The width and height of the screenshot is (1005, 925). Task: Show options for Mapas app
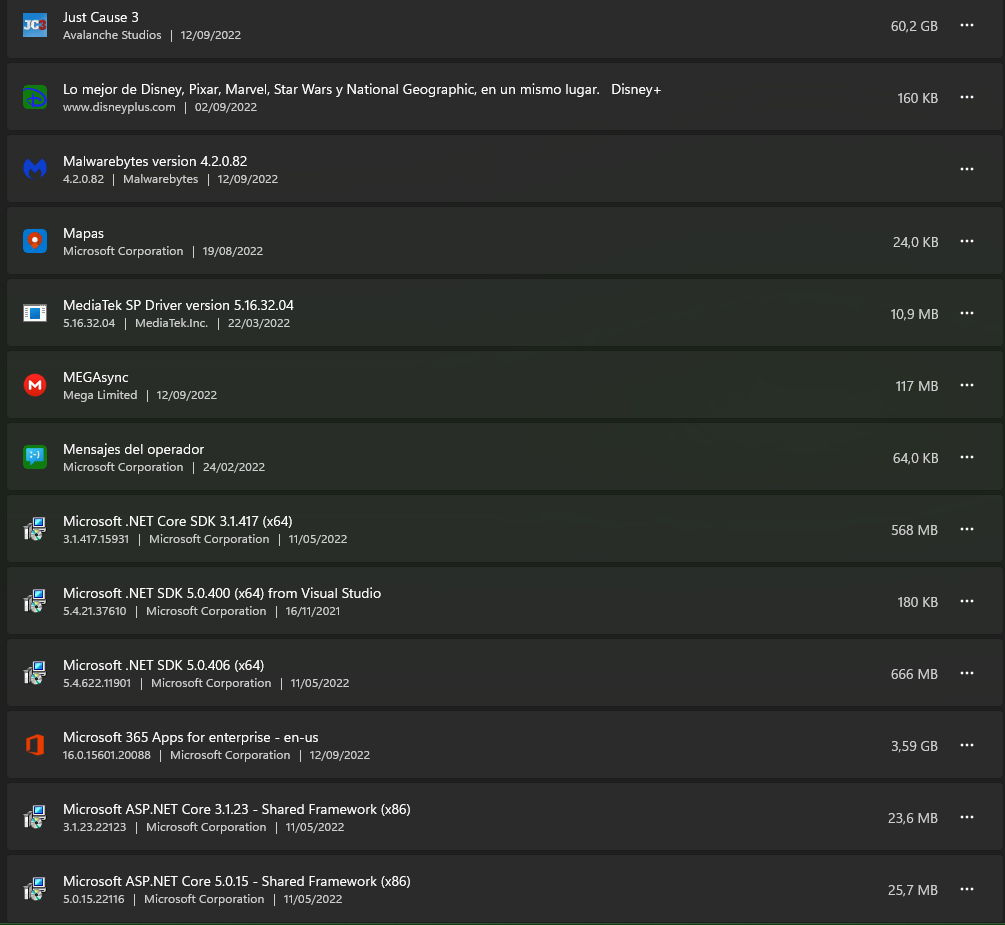[x=967, y=241]
